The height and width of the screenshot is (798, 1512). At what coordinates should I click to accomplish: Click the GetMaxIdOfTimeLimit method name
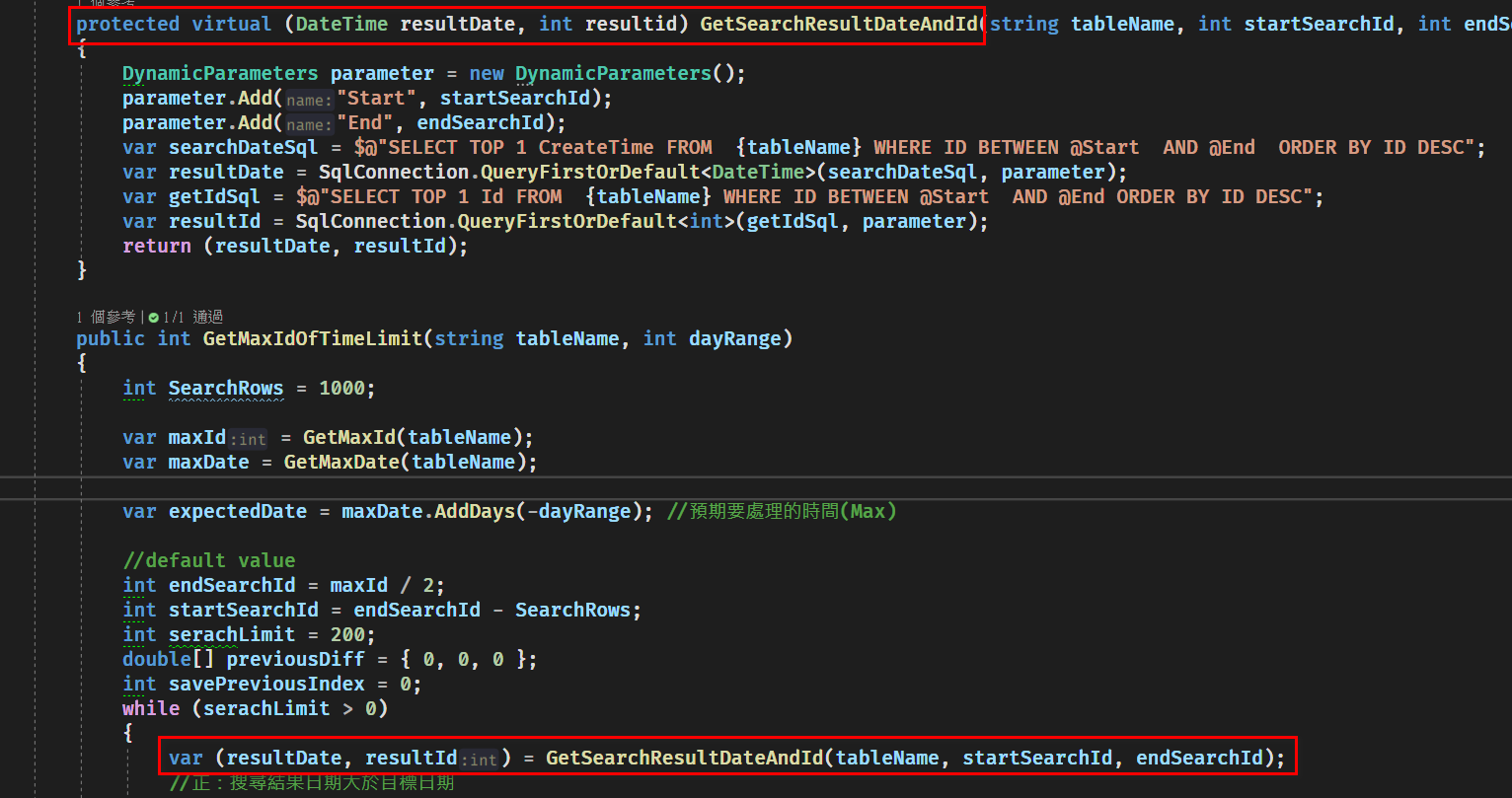click(x=313, y=339)
